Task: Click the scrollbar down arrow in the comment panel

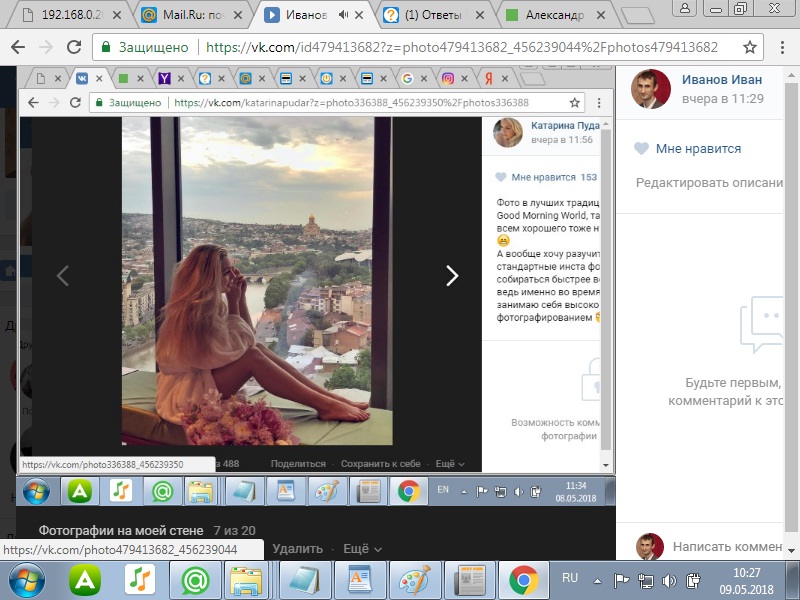Action: pyautogui.click(x=791, y=551)
